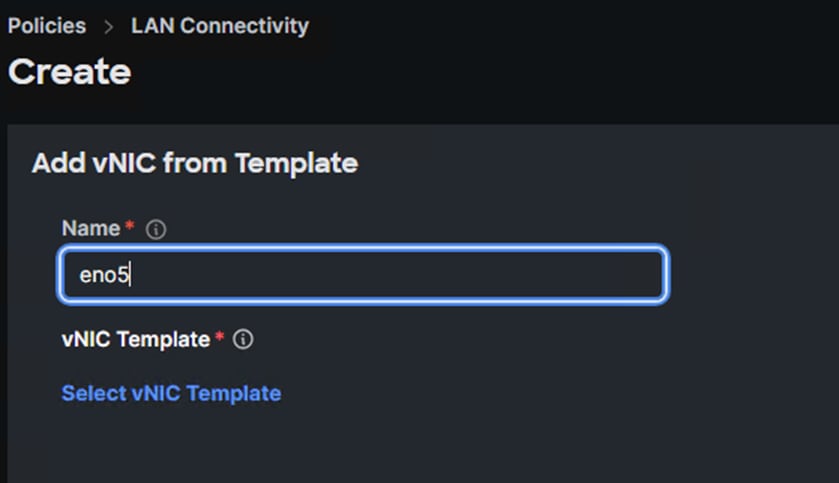Click the Create page title
This screenshot has width=839, height=483.
pyautogui.click(x=69, y=73)
